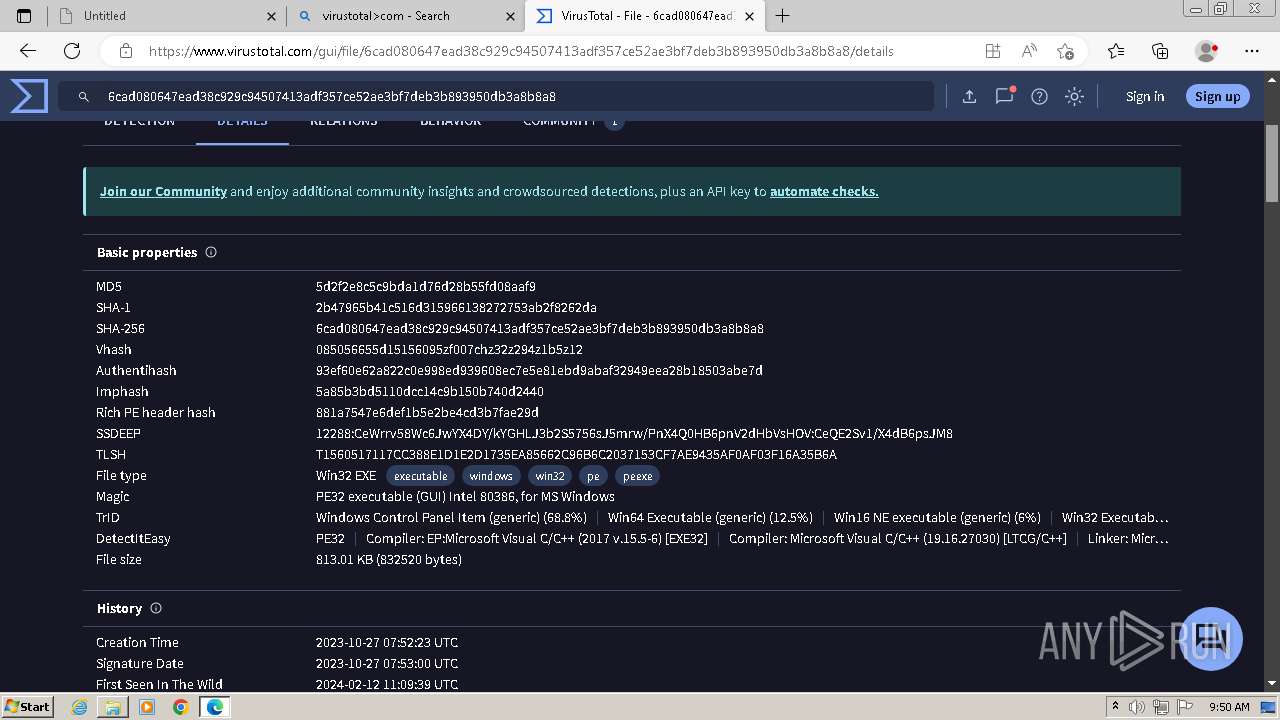Click the browser back arrow
The image size is (1280, 720).
pos(28,51)
